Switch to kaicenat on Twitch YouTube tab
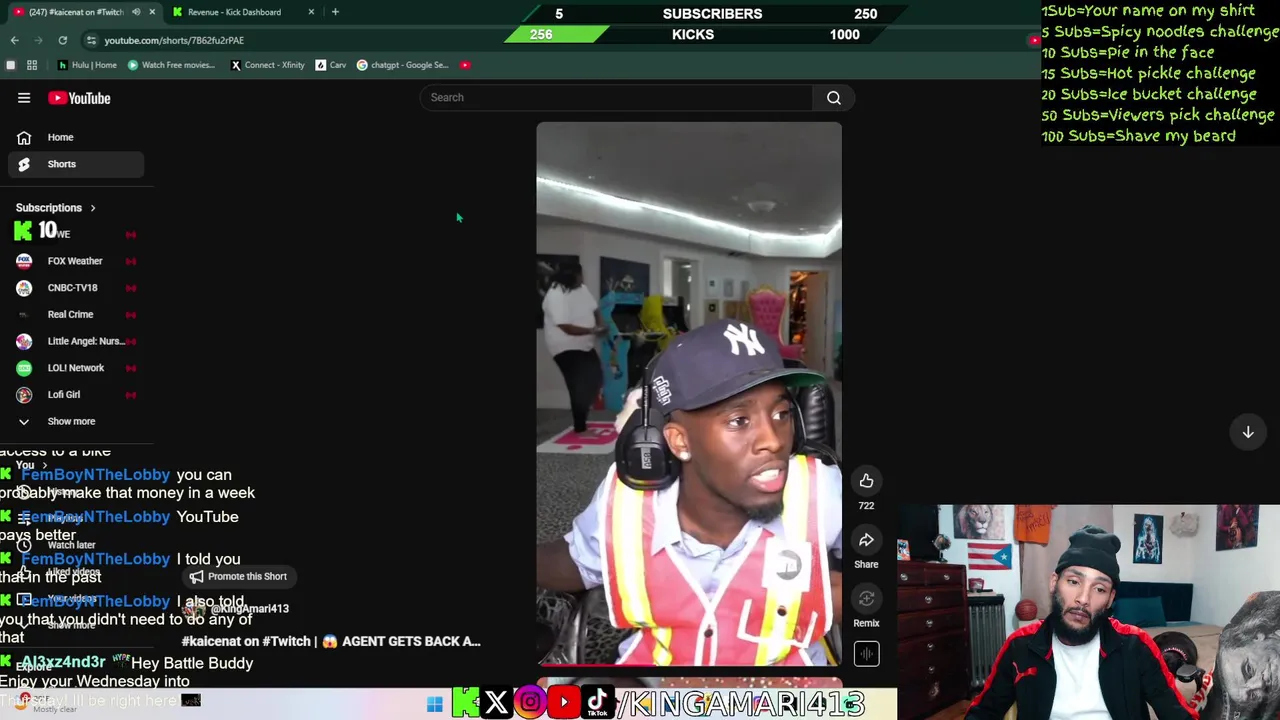Screen dimensions: 1280x720 pyautogui.click(x=76, y=12)
